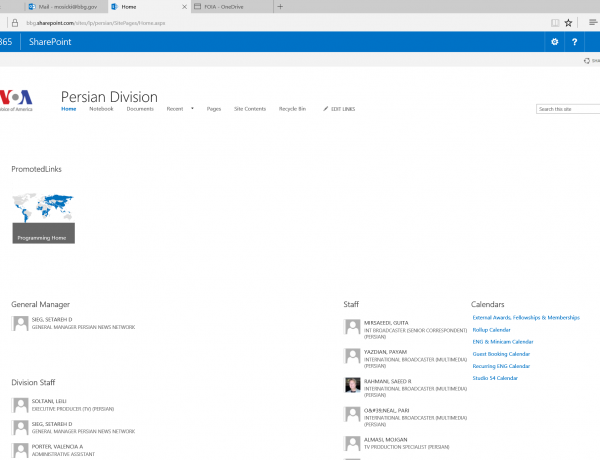The height and width of the screenshot is (460, 600).
Task: Click EDIT LINKS
Action: coord(343,109)
